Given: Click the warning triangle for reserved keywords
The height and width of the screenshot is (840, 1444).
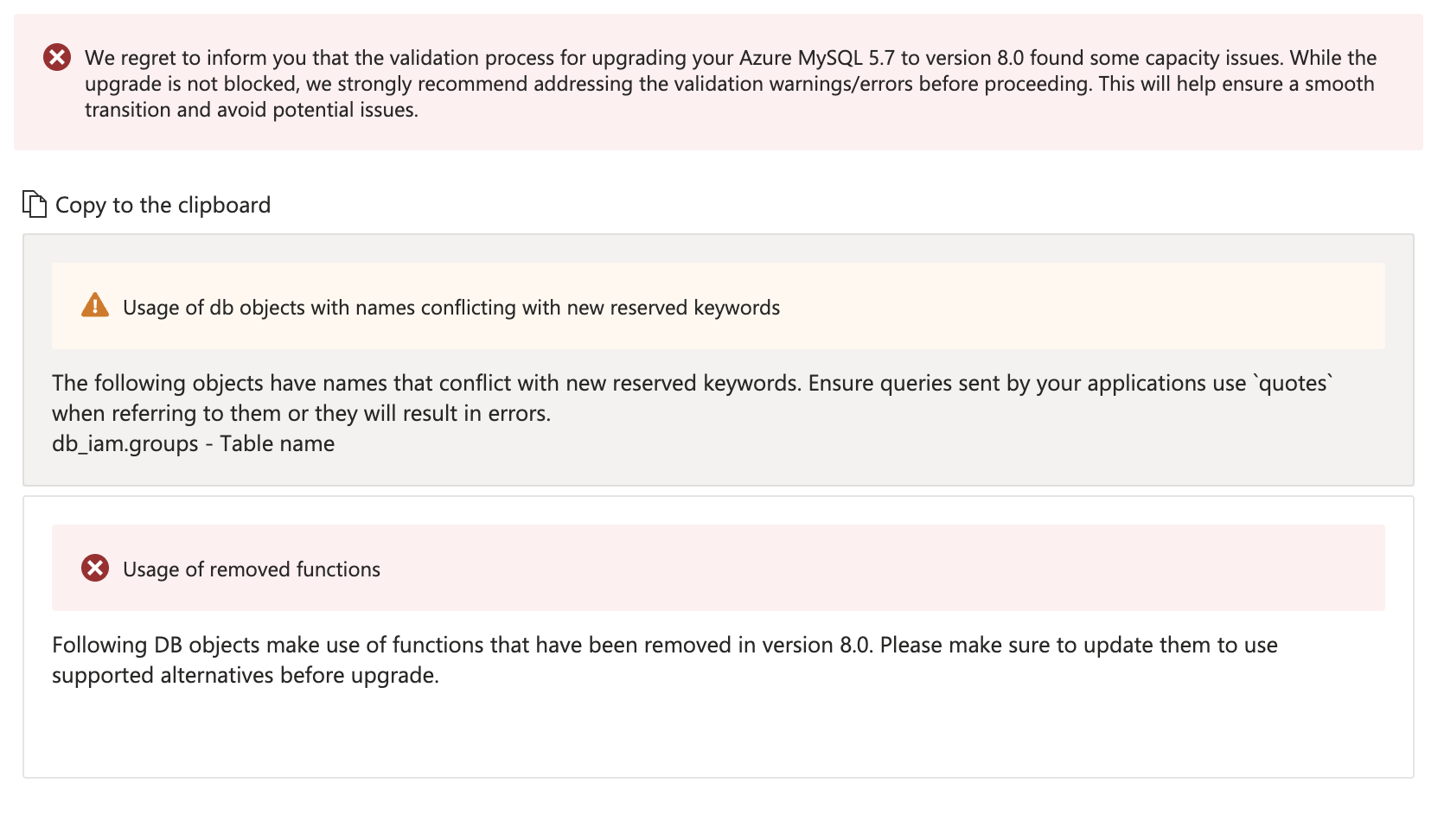Looking at the screenshot, I should 96,306.
